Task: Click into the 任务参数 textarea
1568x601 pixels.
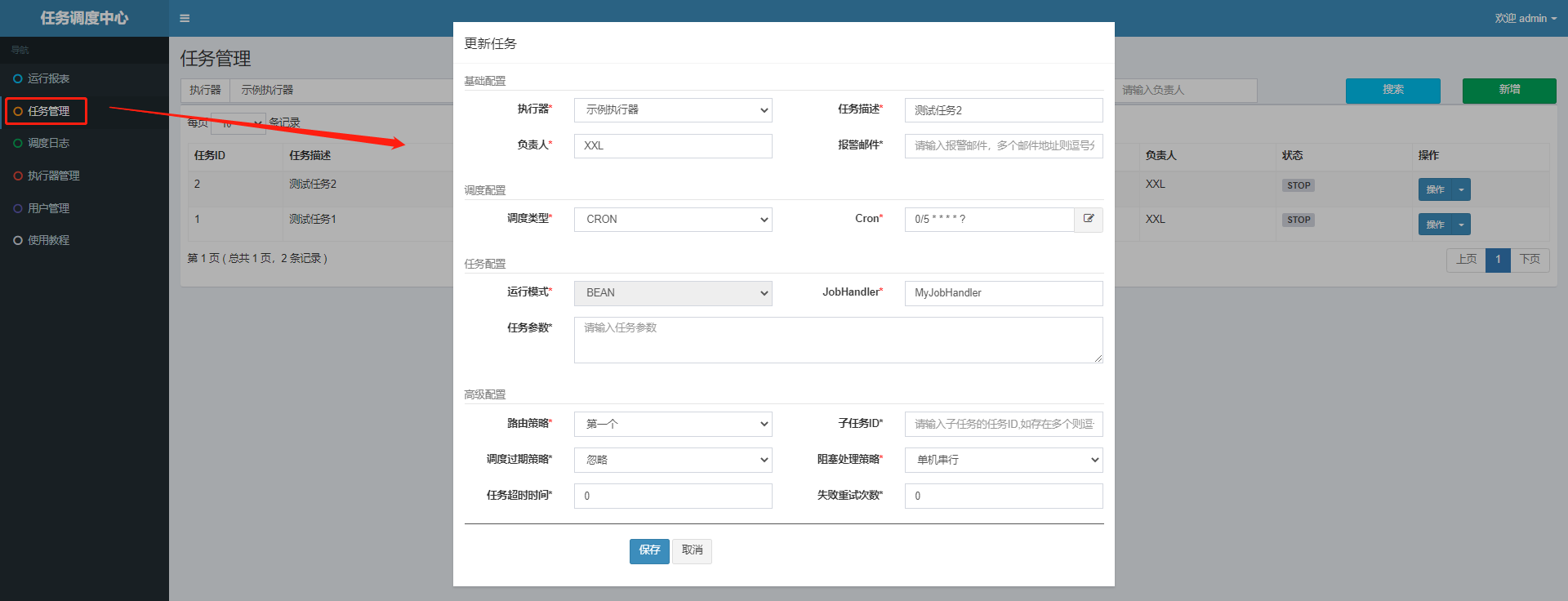Action: pyautogui.click(x=839, y=340)
